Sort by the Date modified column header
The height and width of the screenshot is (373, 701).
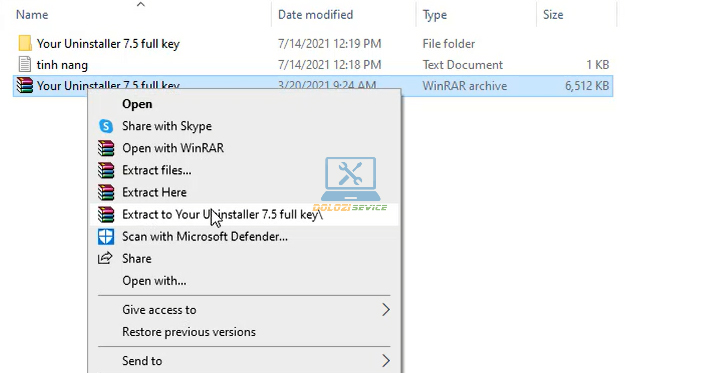[315, 15]
